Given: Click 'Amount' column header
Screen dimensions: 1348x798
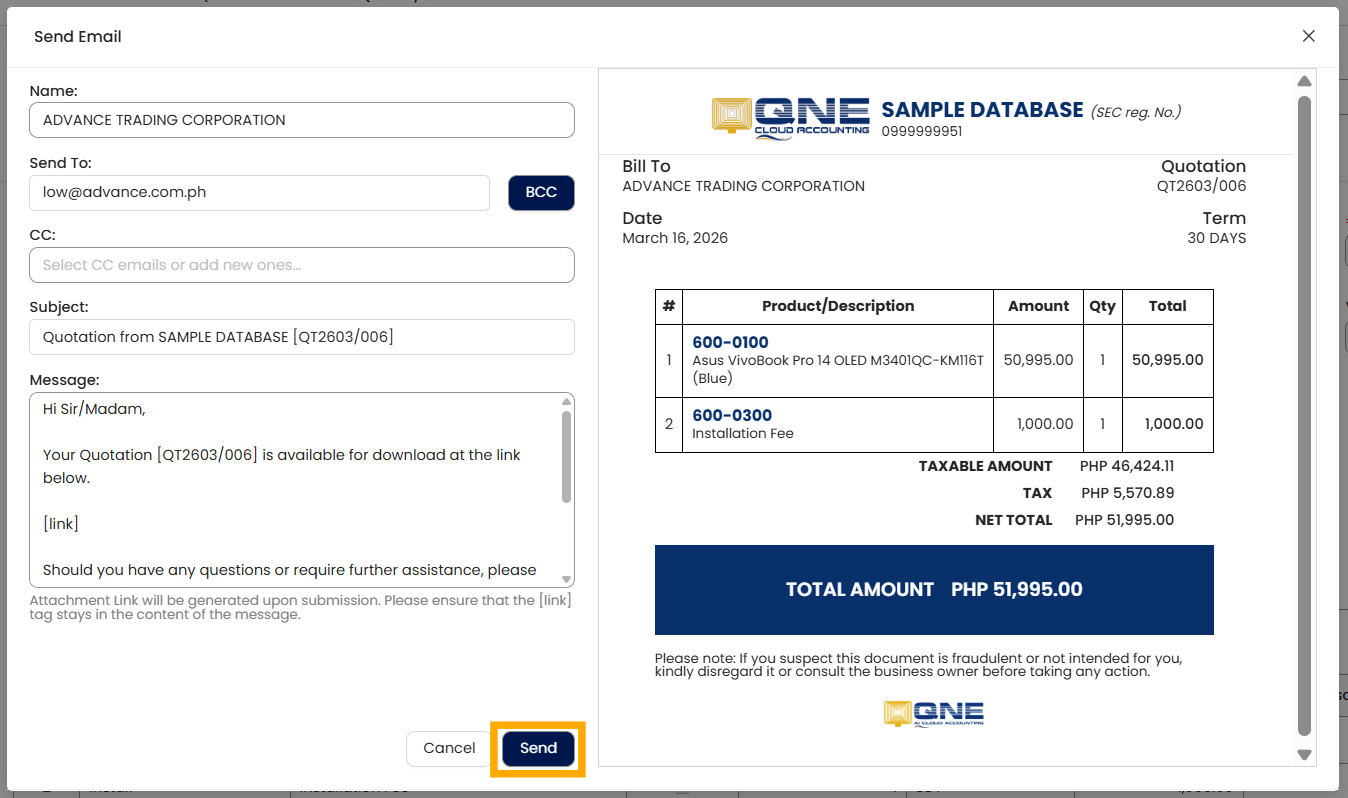Looking at the screenshot, I should 1039,306.
